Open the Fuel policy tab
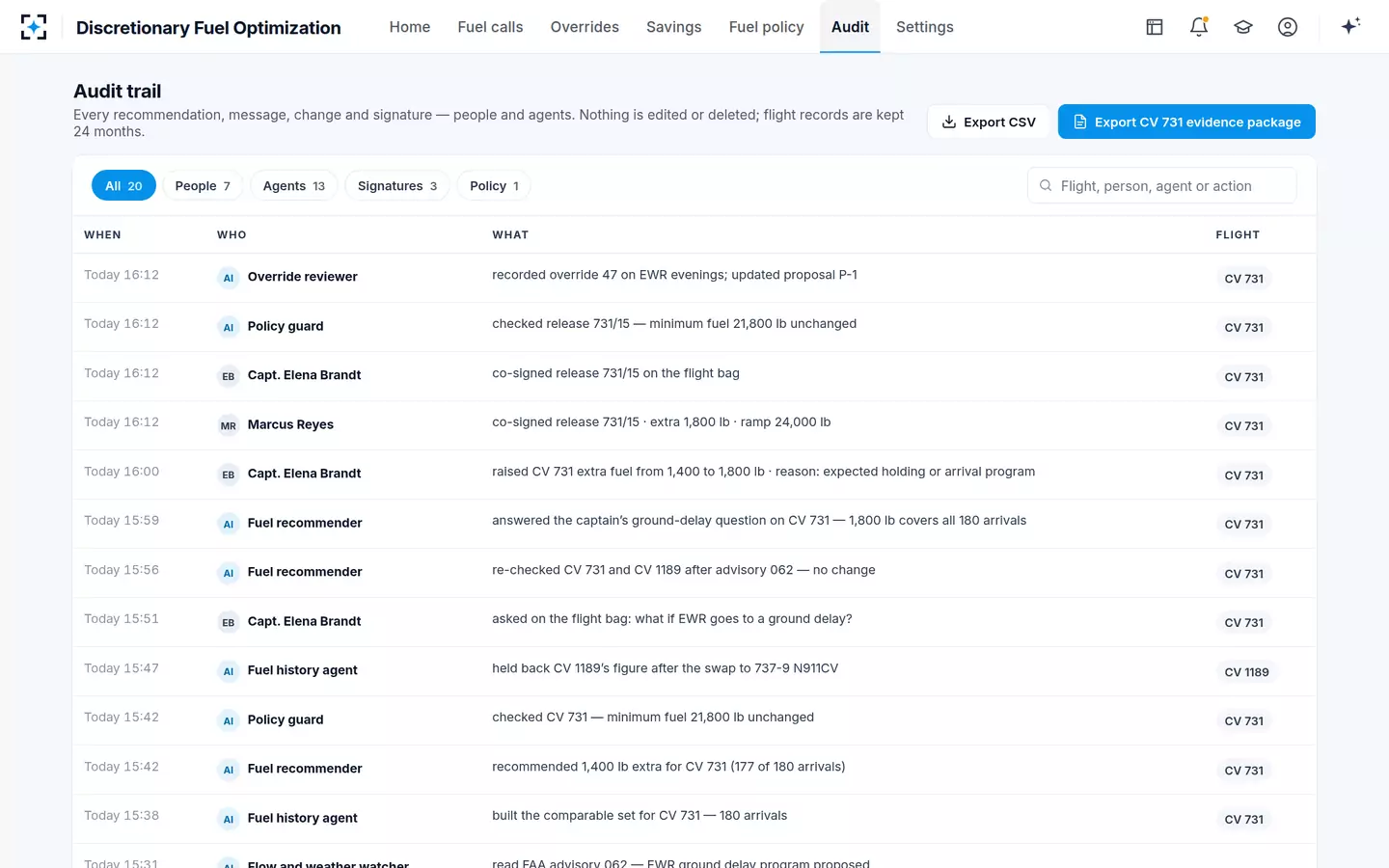This screenshot has width=1389, height=868. [x=767, y=27]
